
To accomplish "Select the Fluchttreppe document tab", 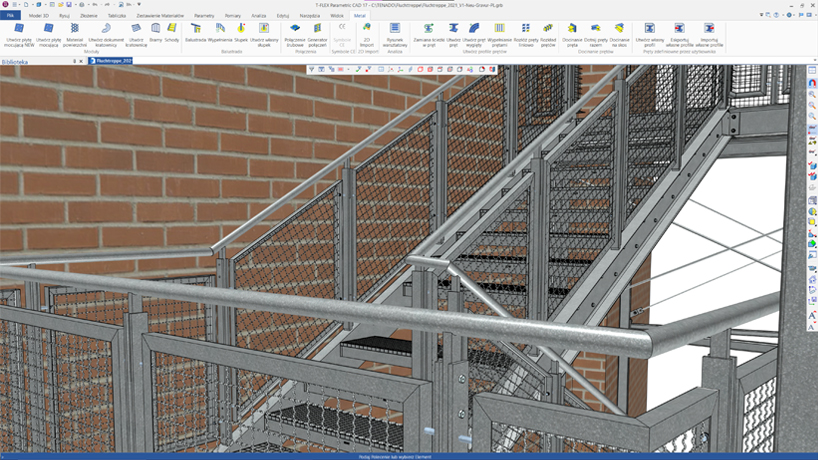I will (111, 61).
